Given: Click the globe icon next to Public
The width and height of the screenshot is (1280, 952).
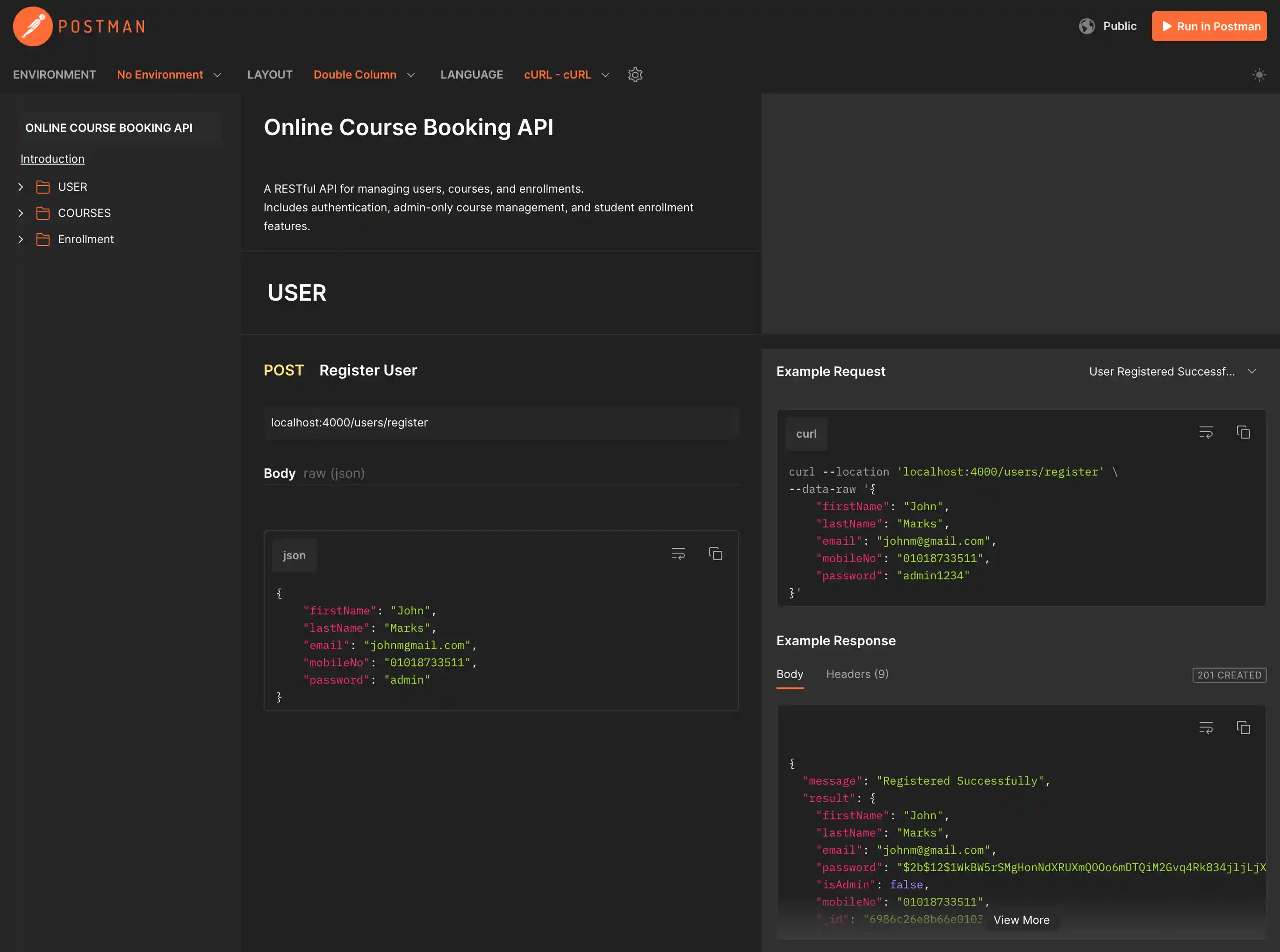Looking at the screenshot, I should [1086, 26].
